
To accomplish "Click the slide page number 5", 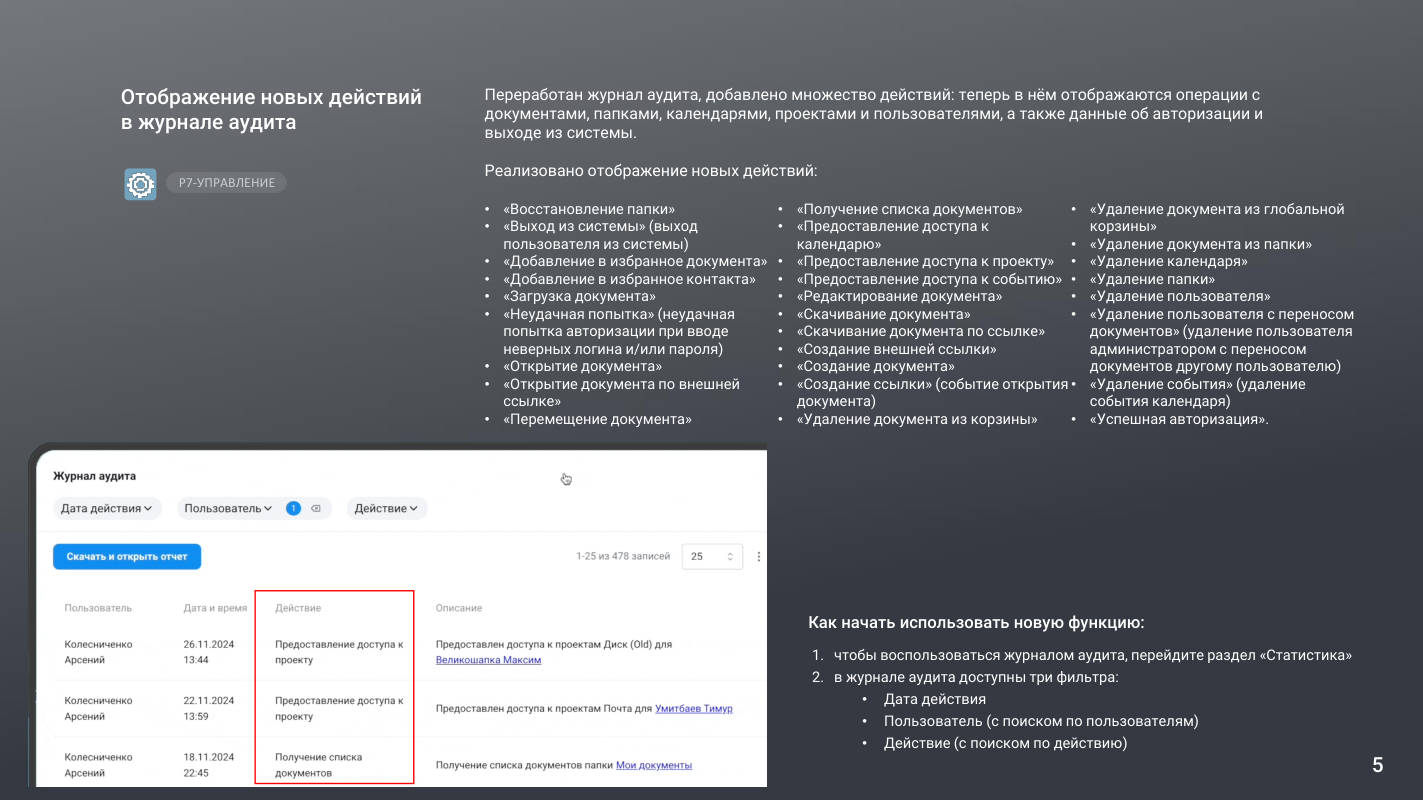I will [x=1378, y=765].
